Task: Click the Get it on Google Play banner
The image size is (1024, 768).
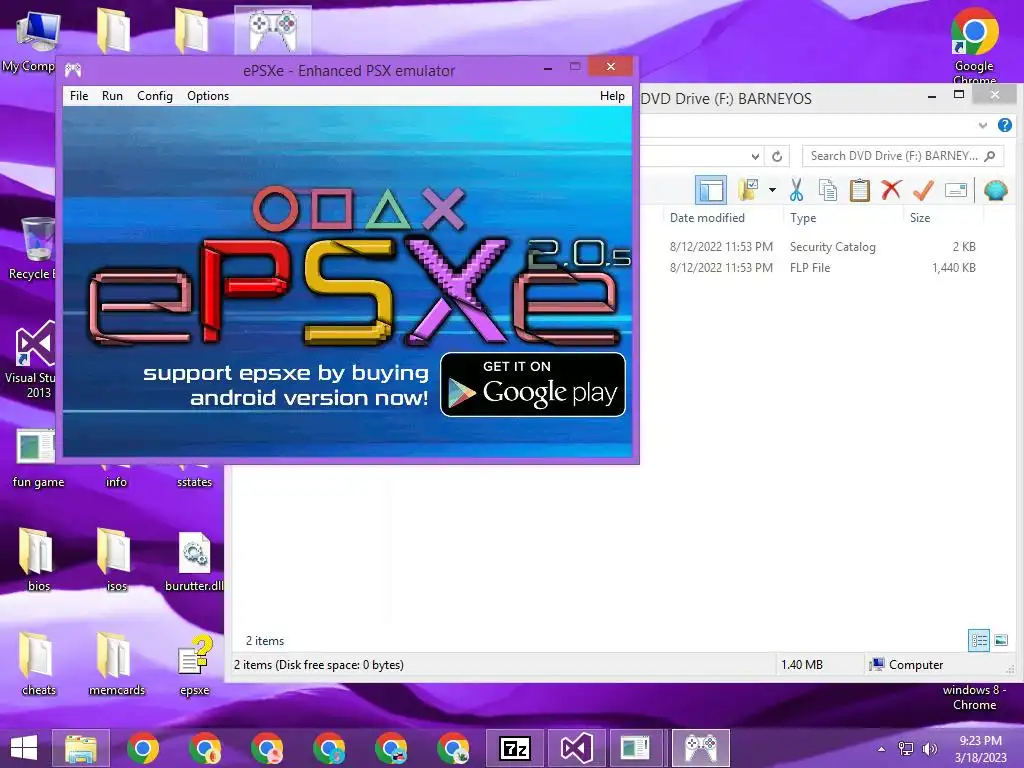Action: pyautogui.click(x=533, y=385)
